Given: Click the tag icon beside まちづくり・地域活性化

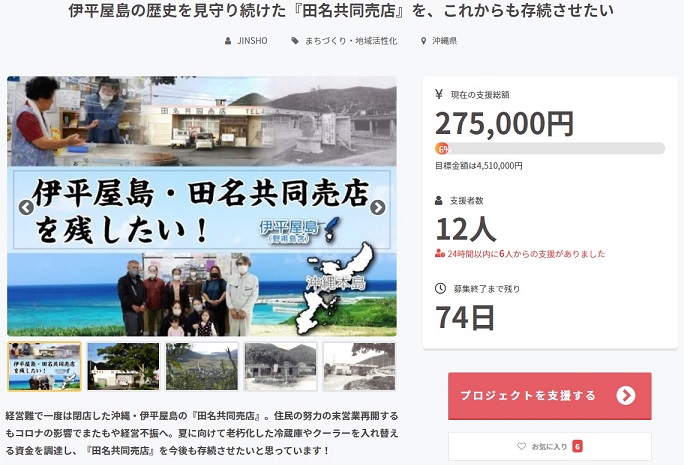Looking at the screenshot, I should [295, 41].
